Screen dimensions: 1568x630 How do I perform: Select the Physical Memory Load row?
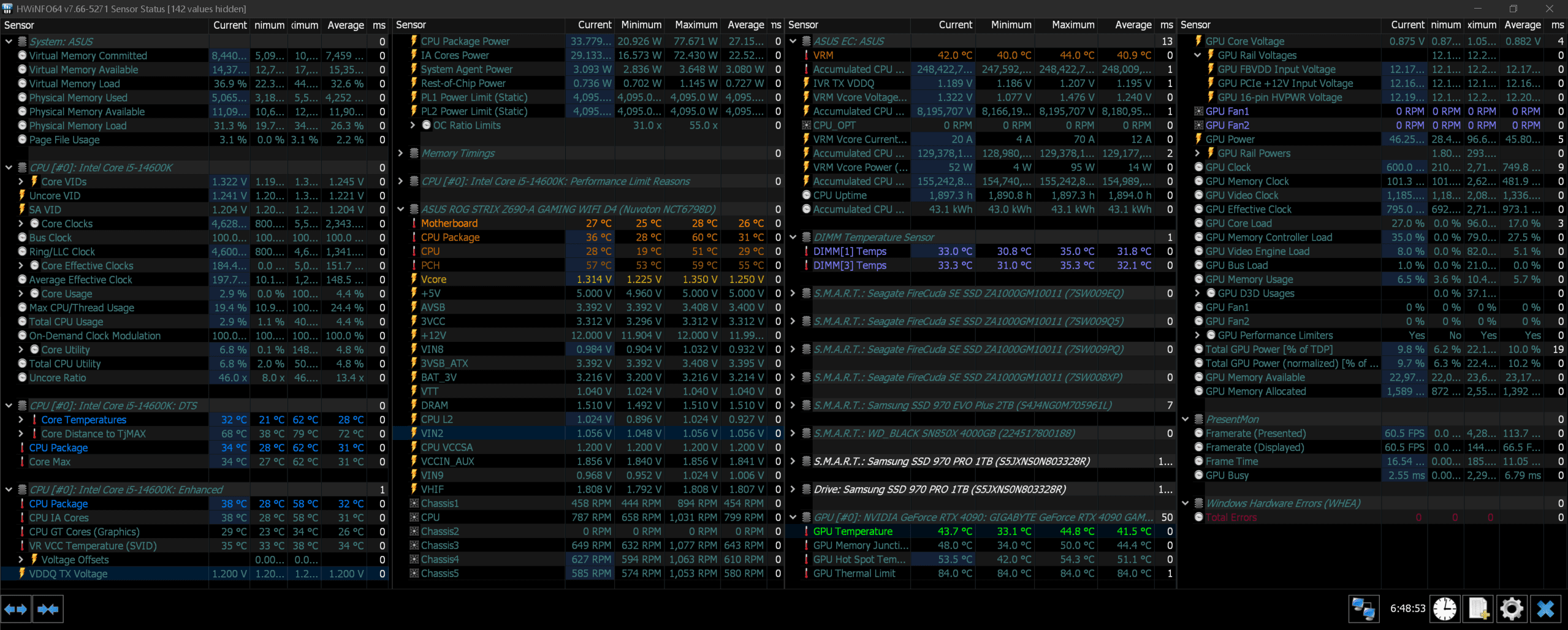click(195, 126)
